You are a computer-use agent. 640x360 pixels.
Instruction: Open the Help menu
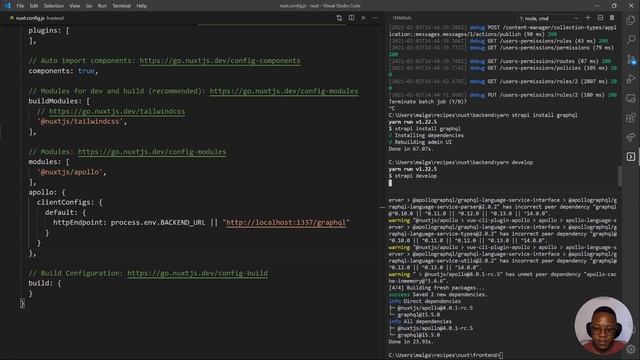coord(141,6)
